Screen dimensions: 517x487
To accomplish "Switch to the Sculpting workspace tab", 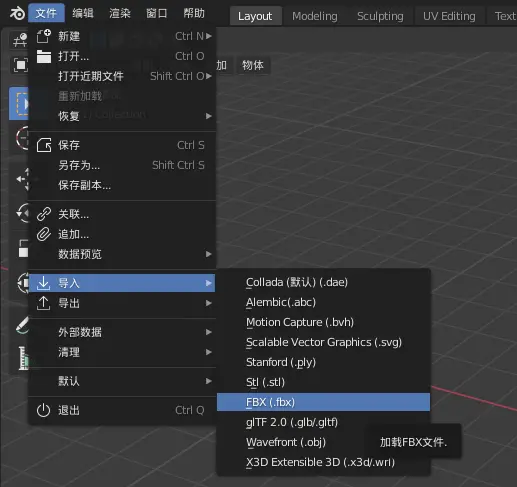I will pyautogui.click(x=380, y=16).
